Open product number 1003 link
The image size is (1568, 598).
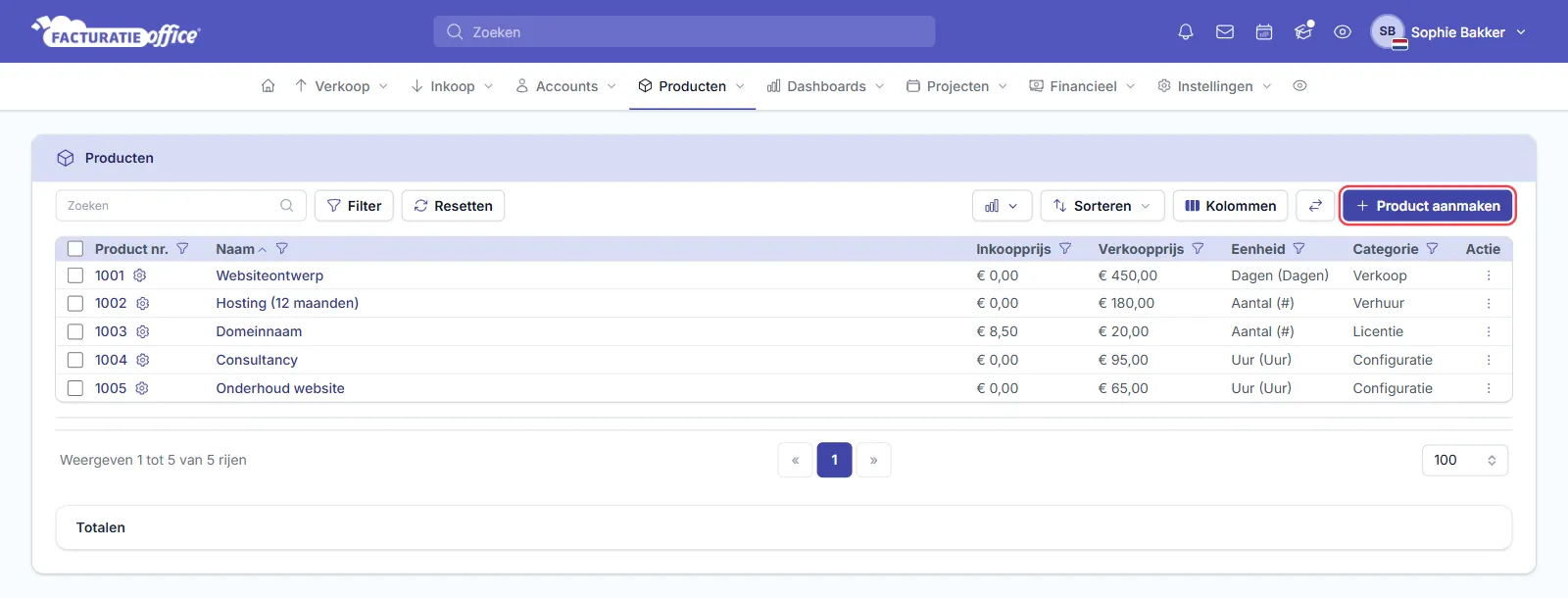pyautogui.click(x=111, y=331)
